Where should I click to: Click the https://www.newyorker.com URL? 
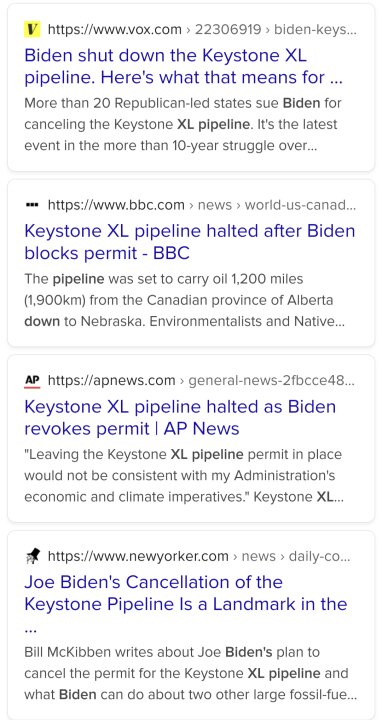138,557
